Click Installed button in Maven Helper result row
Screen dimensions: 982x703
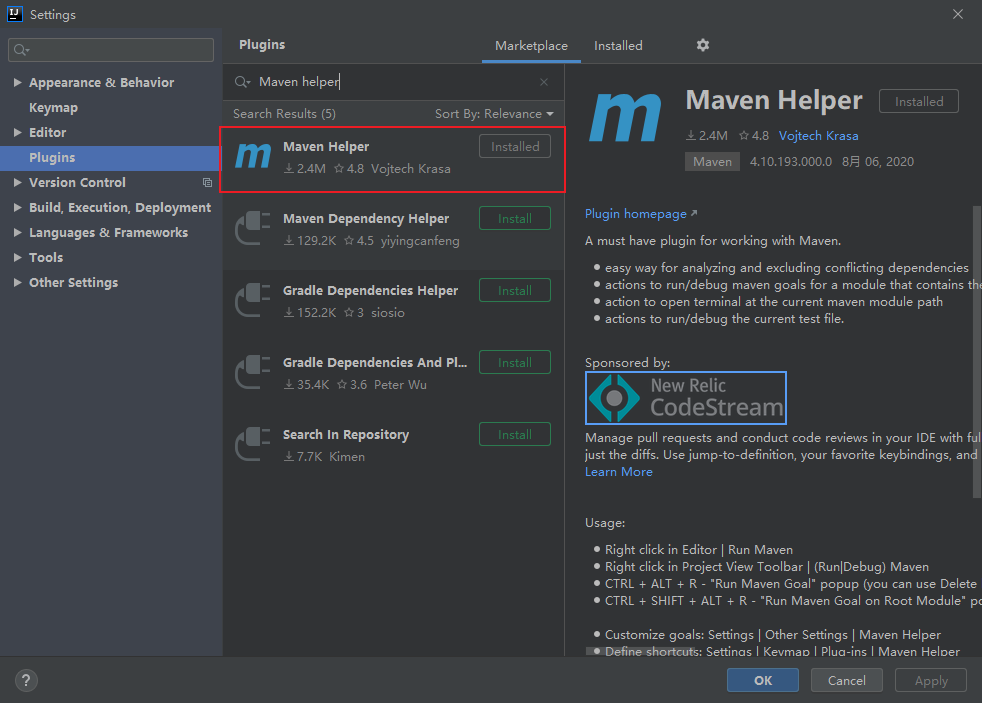[x=515, y=146]
